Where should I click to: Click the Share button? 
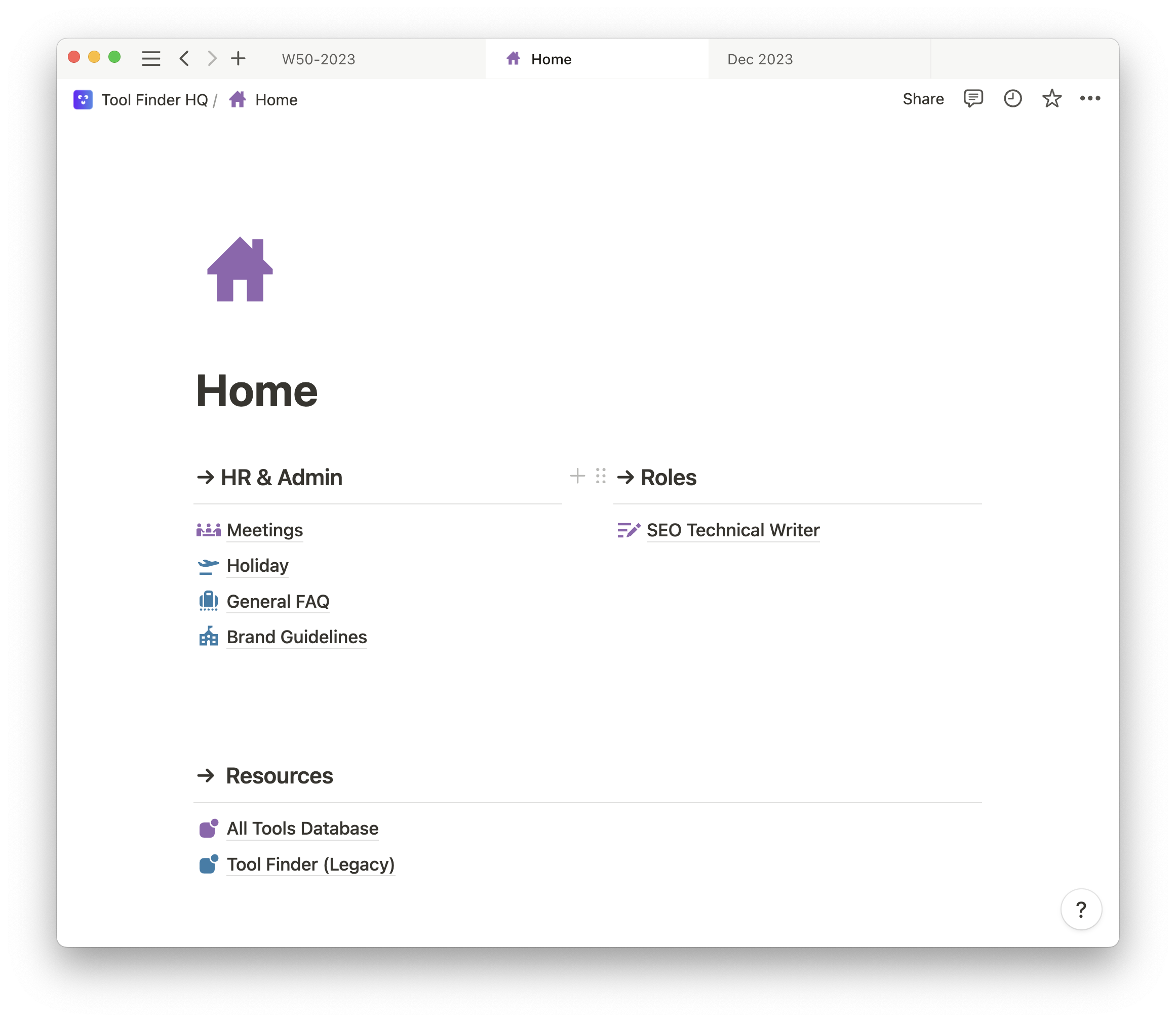[x=923, y=99]
